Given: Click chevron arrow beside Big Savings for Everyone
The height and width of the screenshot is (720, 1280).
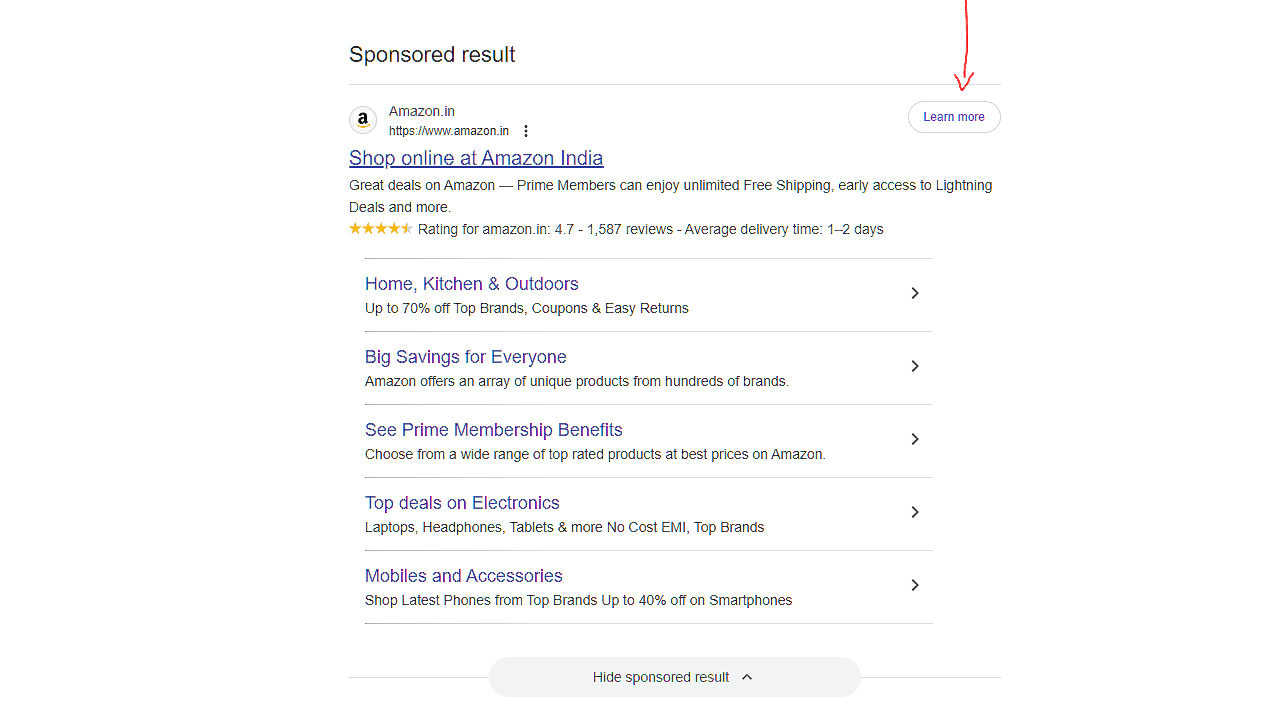Looking at the screenshot, I should click(x=914, y=366).
